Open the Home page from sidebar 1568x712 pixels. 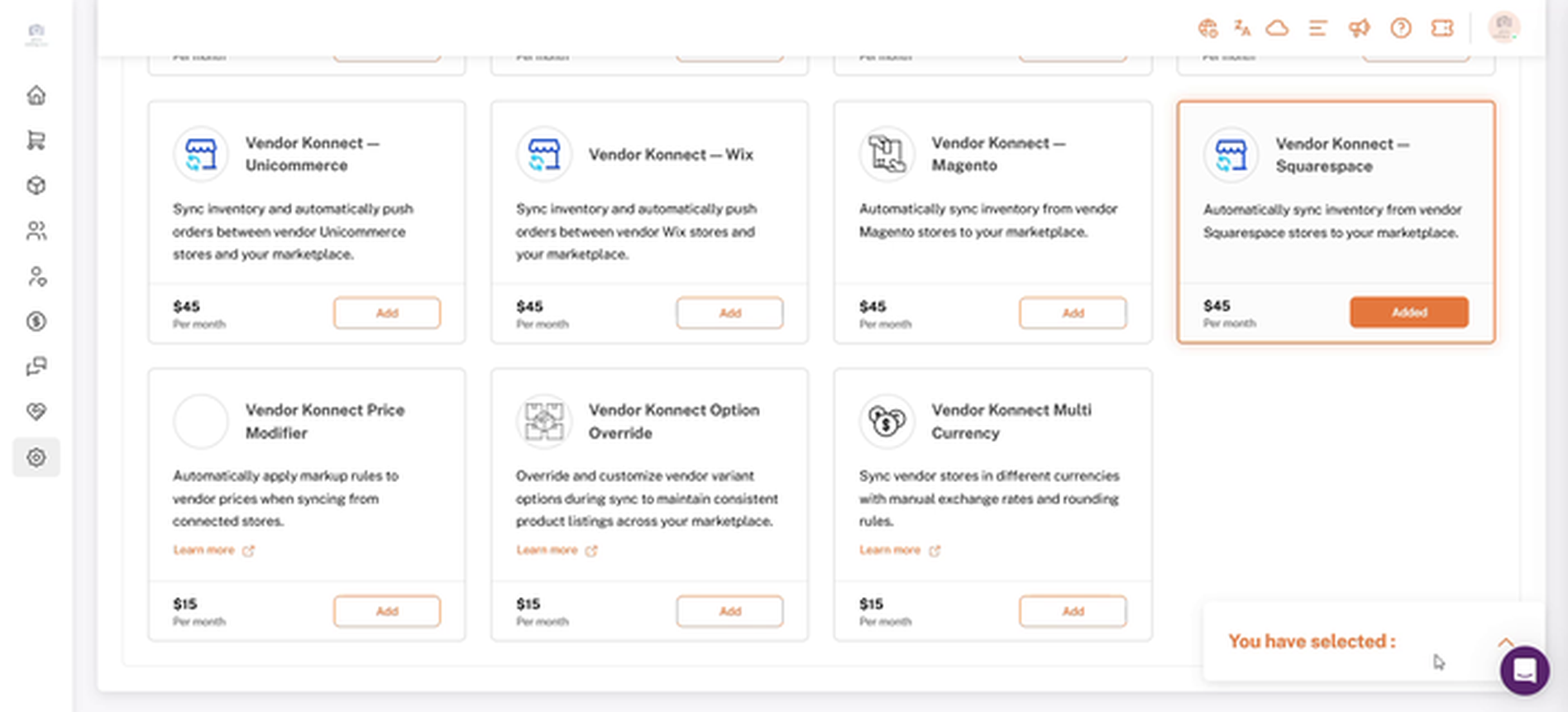click(36, 95)
